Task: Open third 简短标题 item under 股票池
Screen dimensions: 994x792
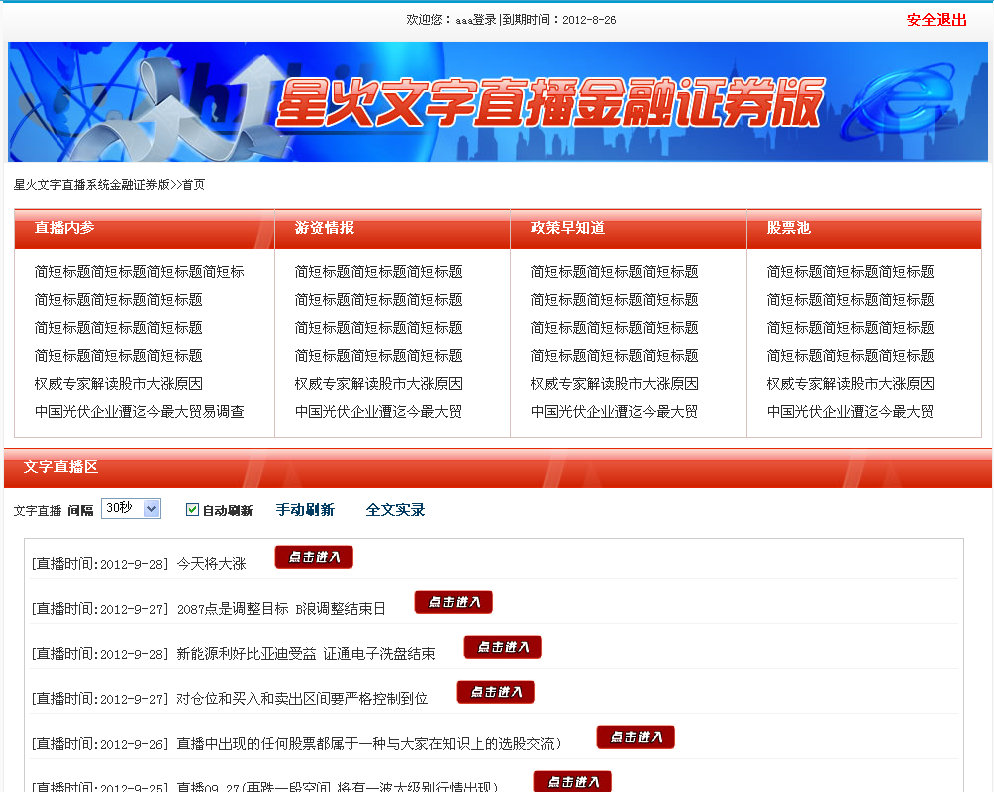Action: (850, 328)
